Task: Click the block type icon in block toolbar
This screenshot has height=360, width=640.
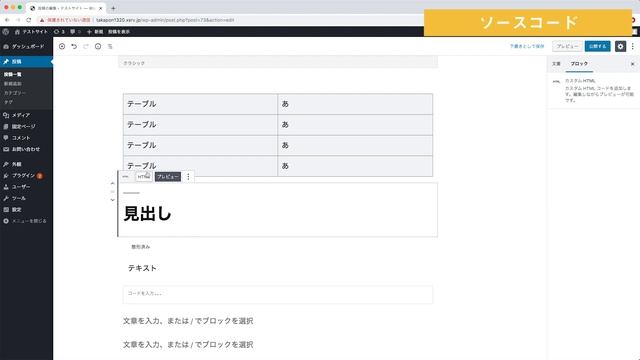Action: click(125, 177)
